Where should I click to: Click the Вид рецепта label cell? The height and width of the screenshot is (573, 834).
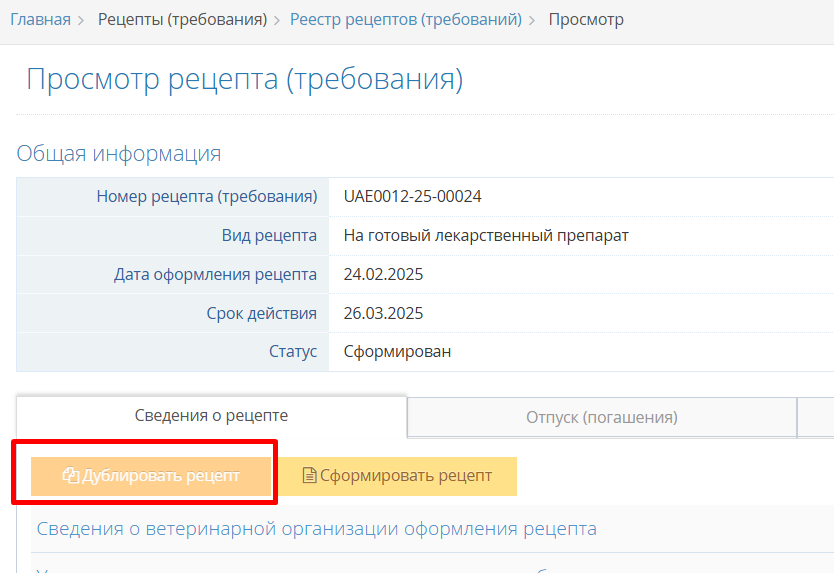point(269,236)
